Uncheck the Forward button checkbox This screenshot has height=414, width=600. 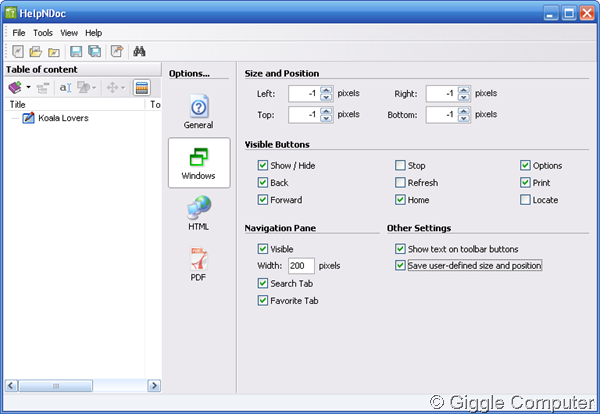(x=262, y=200)
